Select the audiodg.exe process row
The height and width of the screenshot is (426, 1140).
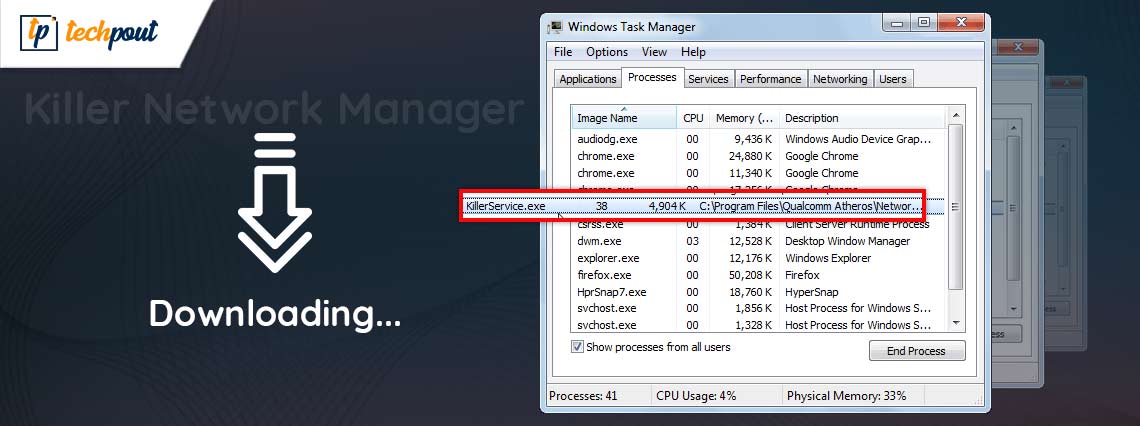point(758,139)
